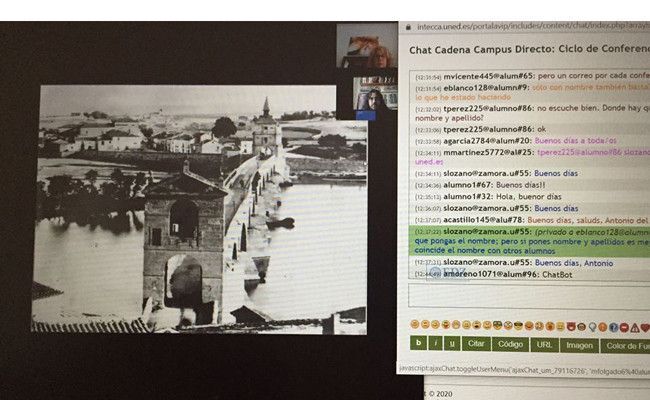
Task: Click the Imagen insert button
Action: point(579,345)
